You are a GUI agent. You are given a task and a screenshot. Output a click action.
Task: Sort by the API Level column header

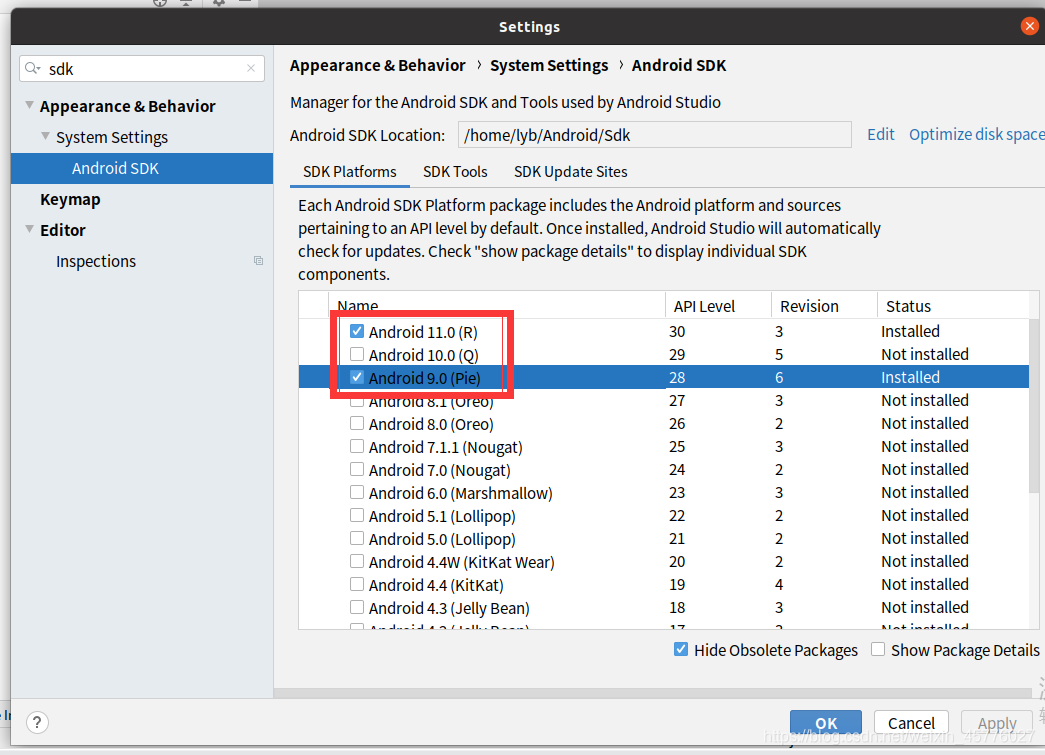coord(718,306)
